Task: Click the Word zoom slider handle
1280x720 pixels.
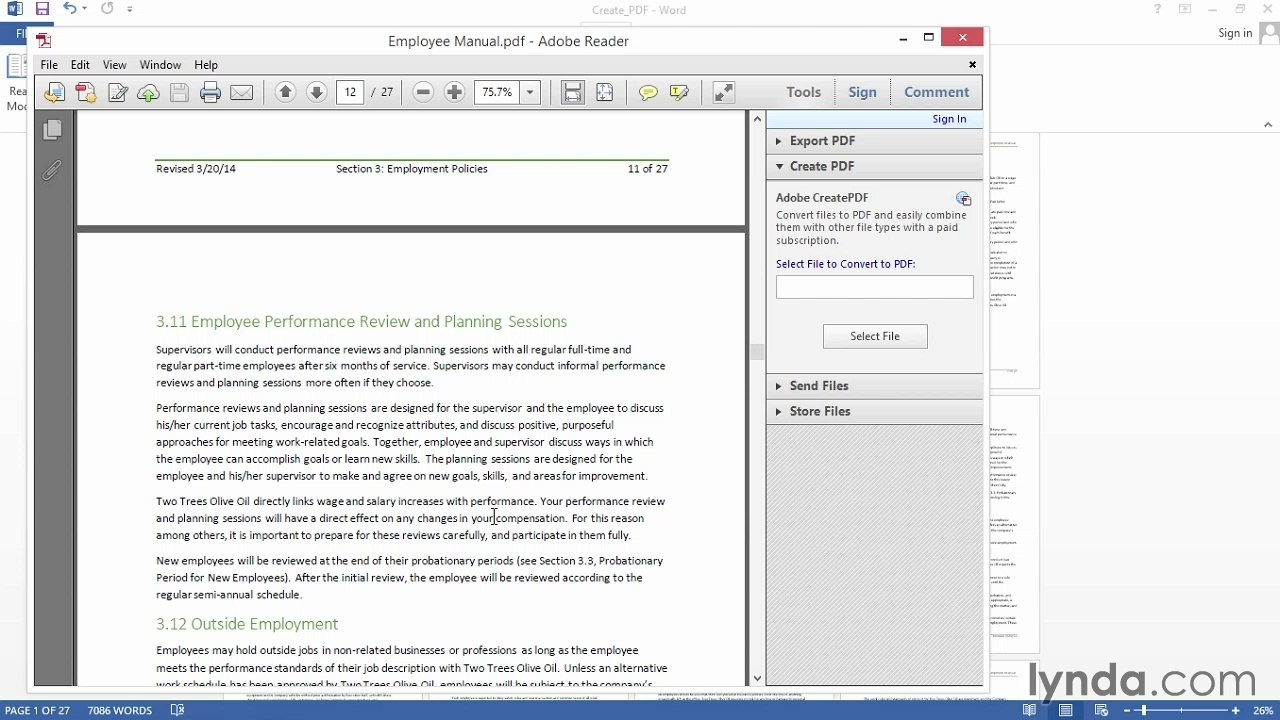Action: coord(1143,710)
